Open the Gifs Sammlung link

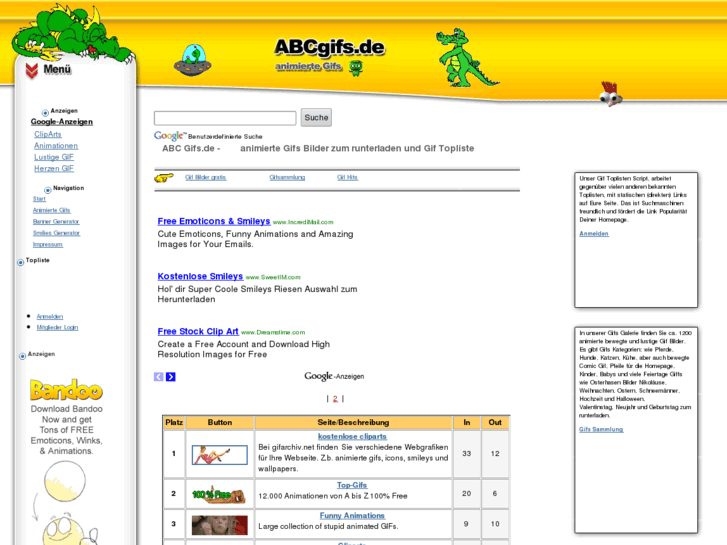click(x=601, y=429)
